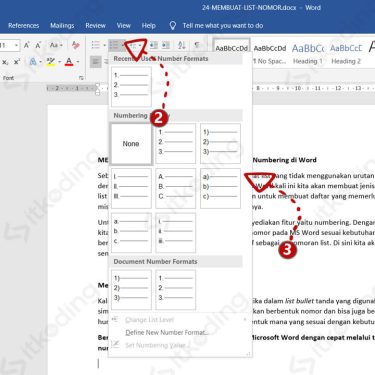
Task: Toggle superscript formatting
Action: point(17,62)
